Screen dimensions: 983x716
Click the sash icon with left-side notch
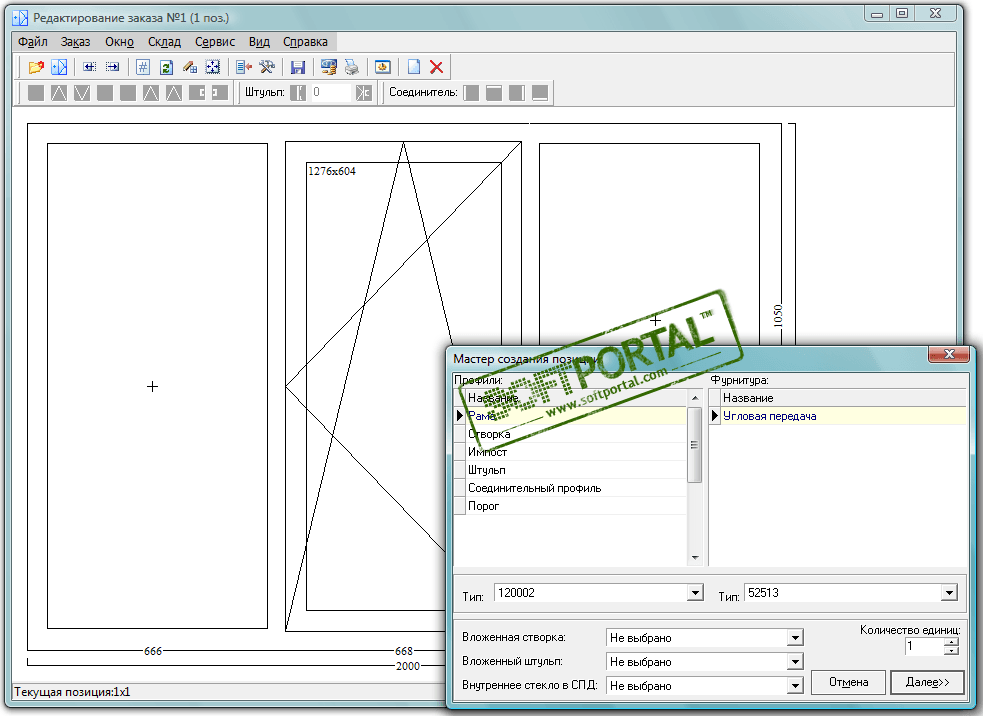pos(219,93)
